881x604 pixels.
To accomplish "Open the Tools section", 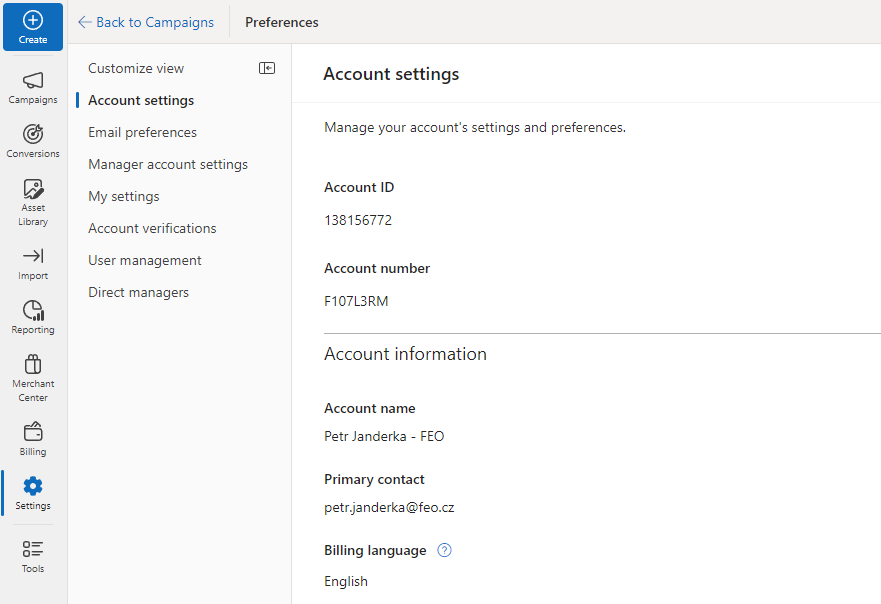I will (33, 556).
